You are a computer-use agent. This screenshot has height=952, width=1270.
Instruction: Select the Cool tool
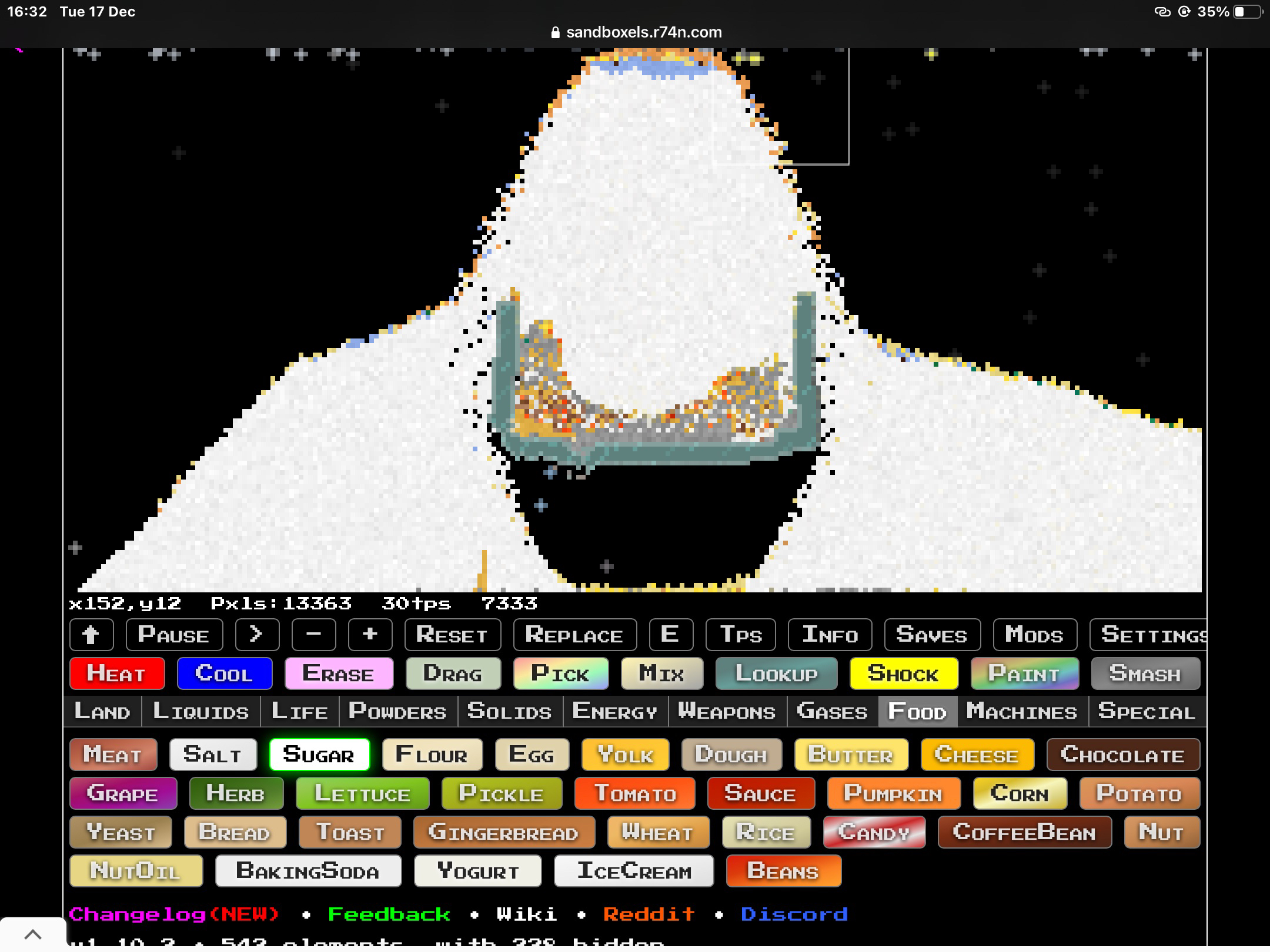pos(224,673)
